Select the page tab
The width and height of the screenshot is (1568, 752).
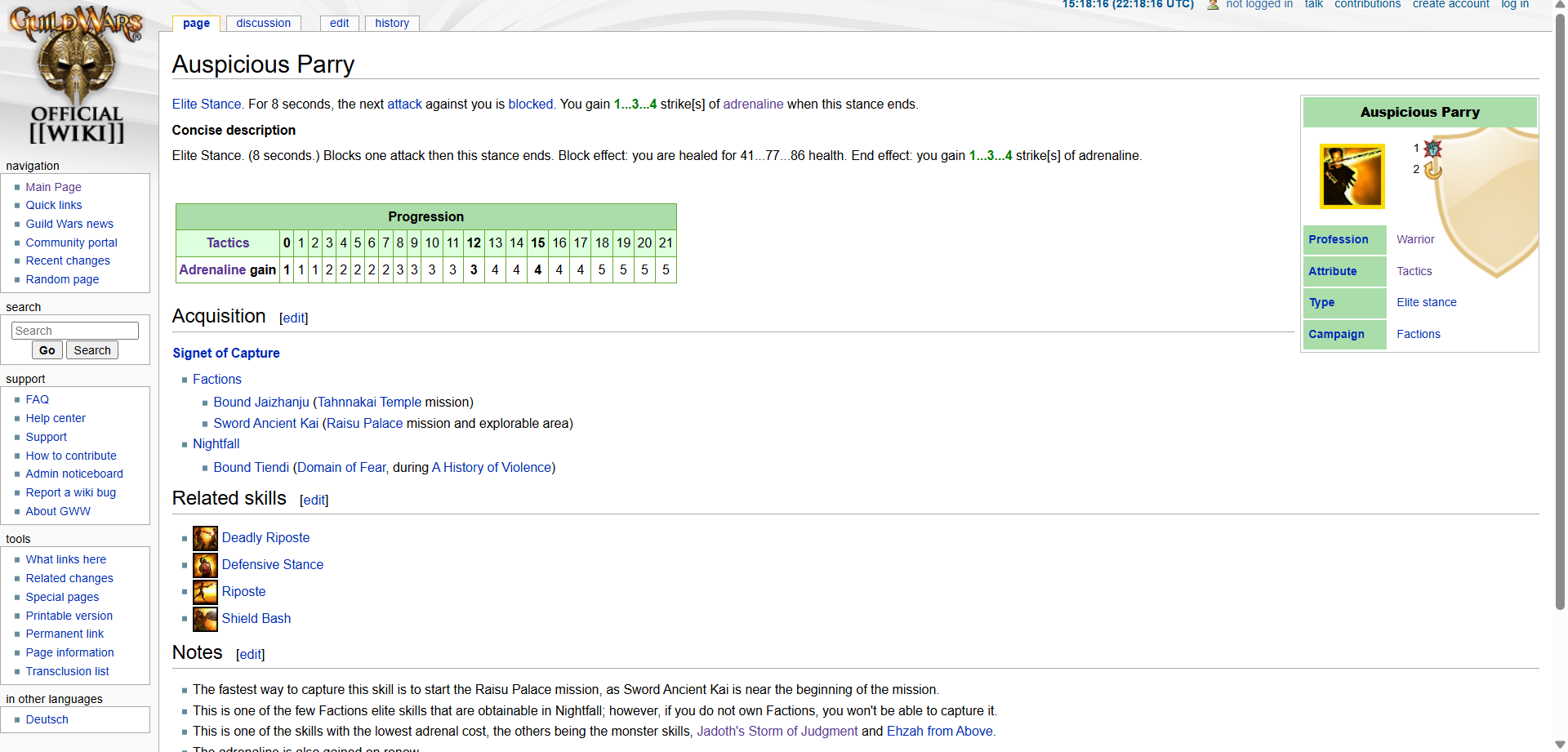[x=196, y=23]
